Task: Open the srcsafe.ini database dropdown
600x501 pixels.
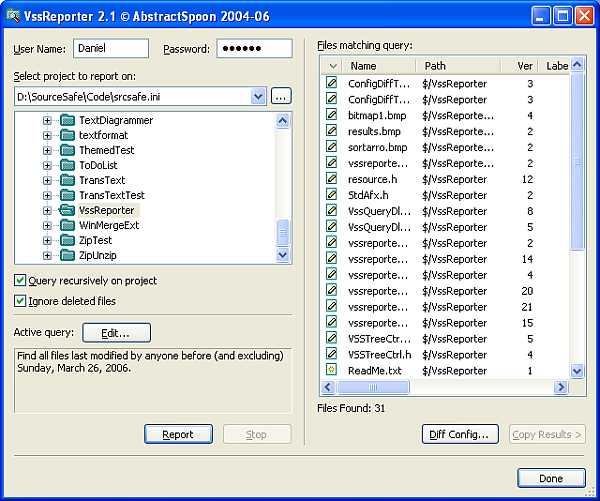Action: tap(258, 96)
